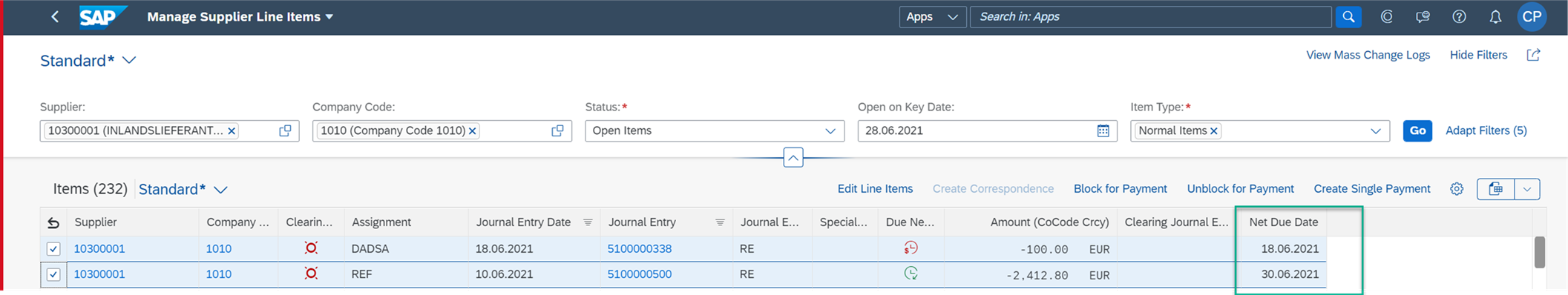The image size is (1568, 295).
Task: Click the Block for Payment link
Action: [1120, 189]
